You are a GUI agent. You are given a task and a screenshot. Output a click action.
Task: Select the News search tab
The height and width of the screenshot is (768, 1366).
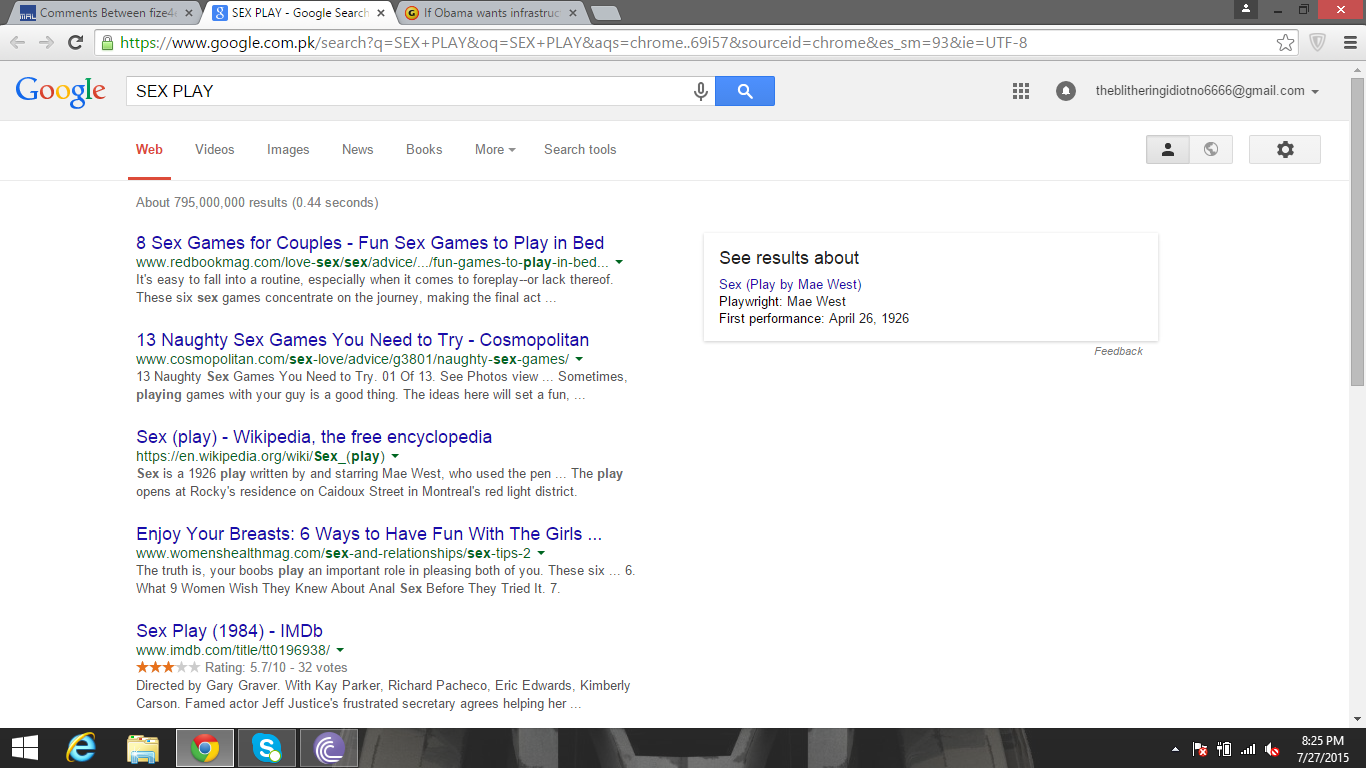pos(357,149)
